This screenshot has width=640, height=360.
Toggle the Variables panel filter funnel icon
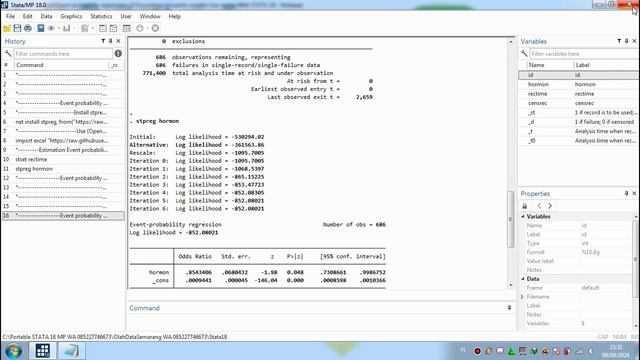pos(619,41)
